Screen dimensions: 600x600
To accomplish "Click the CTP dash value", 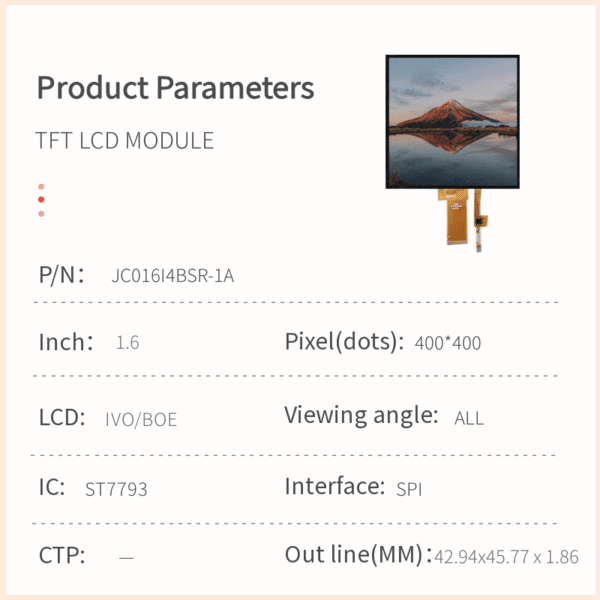I will coord(126,558).
